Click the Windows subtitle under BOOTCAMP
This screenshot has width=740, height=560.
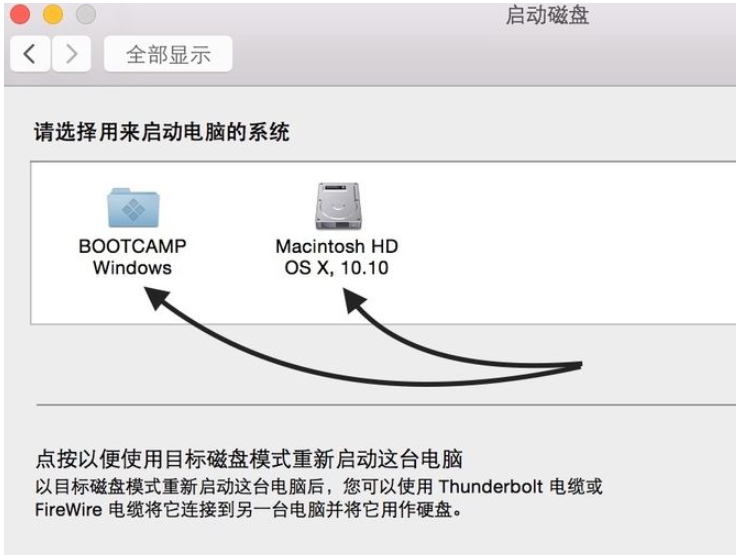click(132, 267)
